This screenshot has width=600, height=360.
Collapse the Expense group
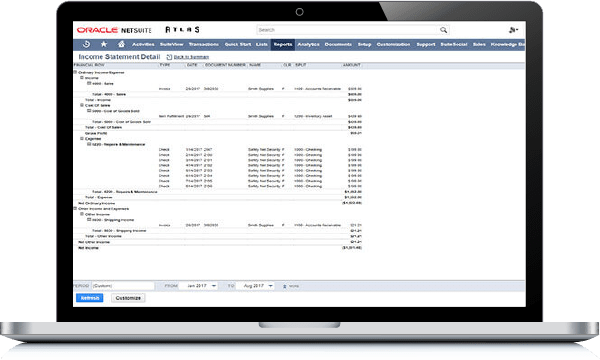[x=82, y=138]
